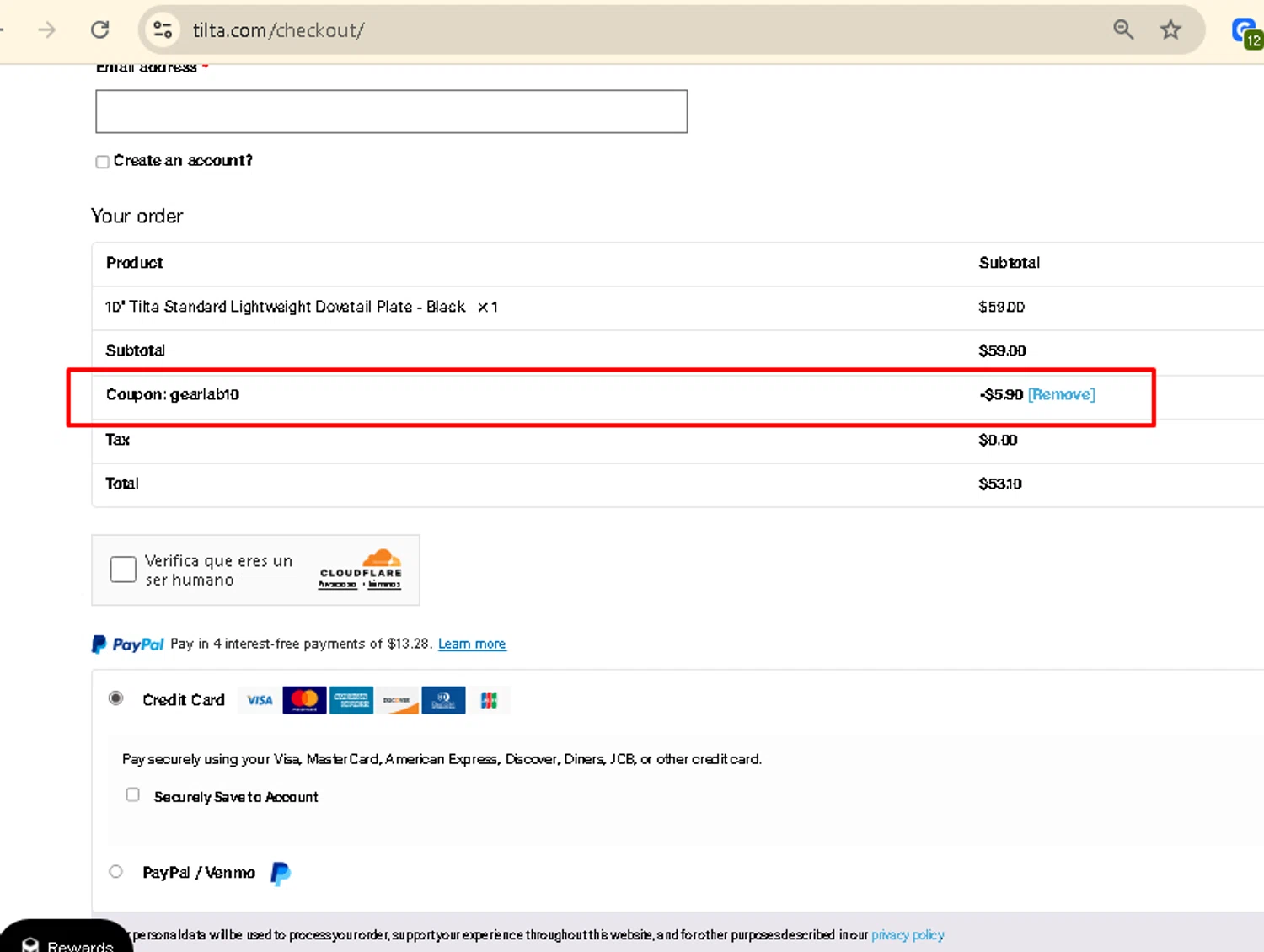Click the PayPal icon beside PayPal / Venmo

tap(281, 874)
